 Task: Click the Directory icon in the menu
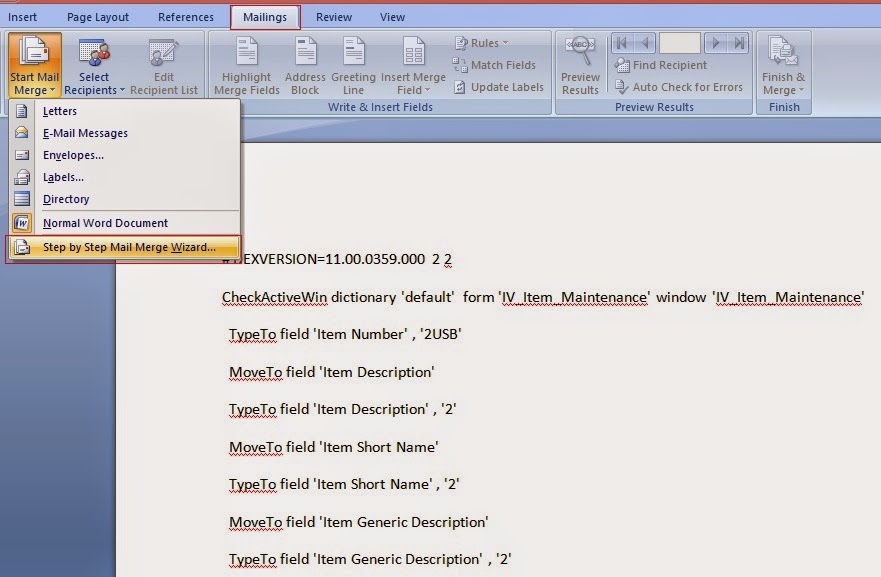pyautogui.click(x=22, y=199)
